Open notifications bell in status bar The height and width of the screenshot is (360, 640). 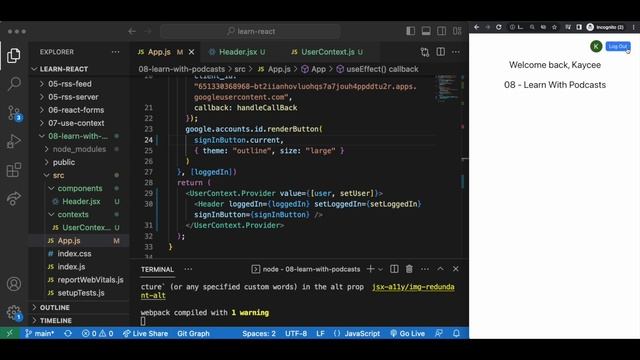(x=456, y=333)
